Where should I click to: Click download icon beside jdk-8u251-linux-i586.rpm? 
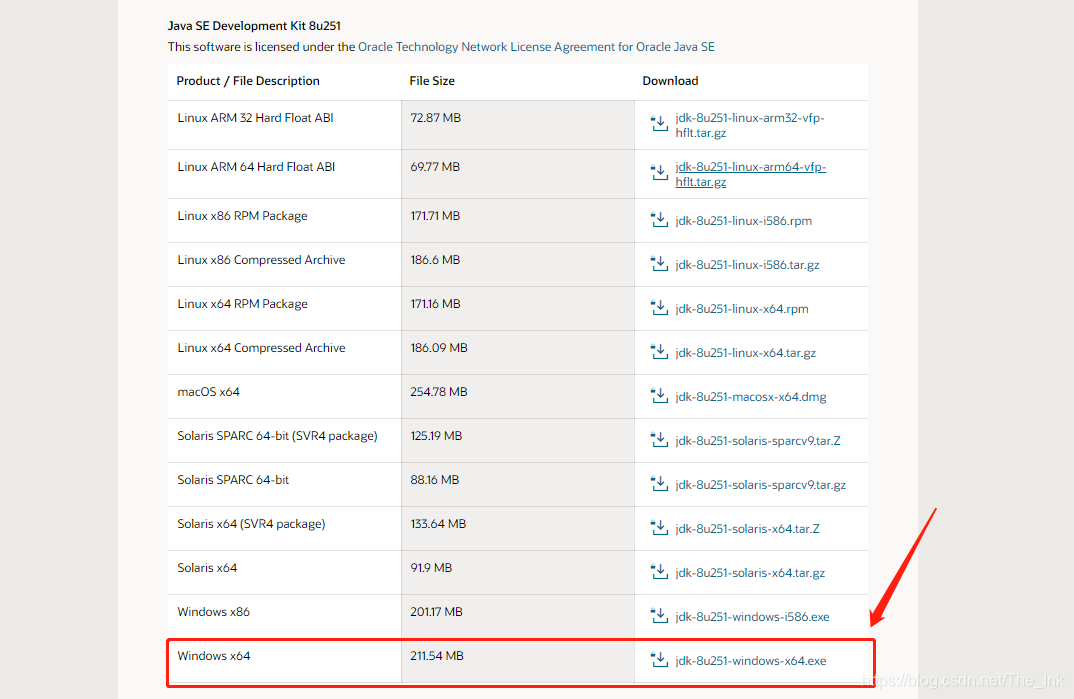click(x=659, y=220)
